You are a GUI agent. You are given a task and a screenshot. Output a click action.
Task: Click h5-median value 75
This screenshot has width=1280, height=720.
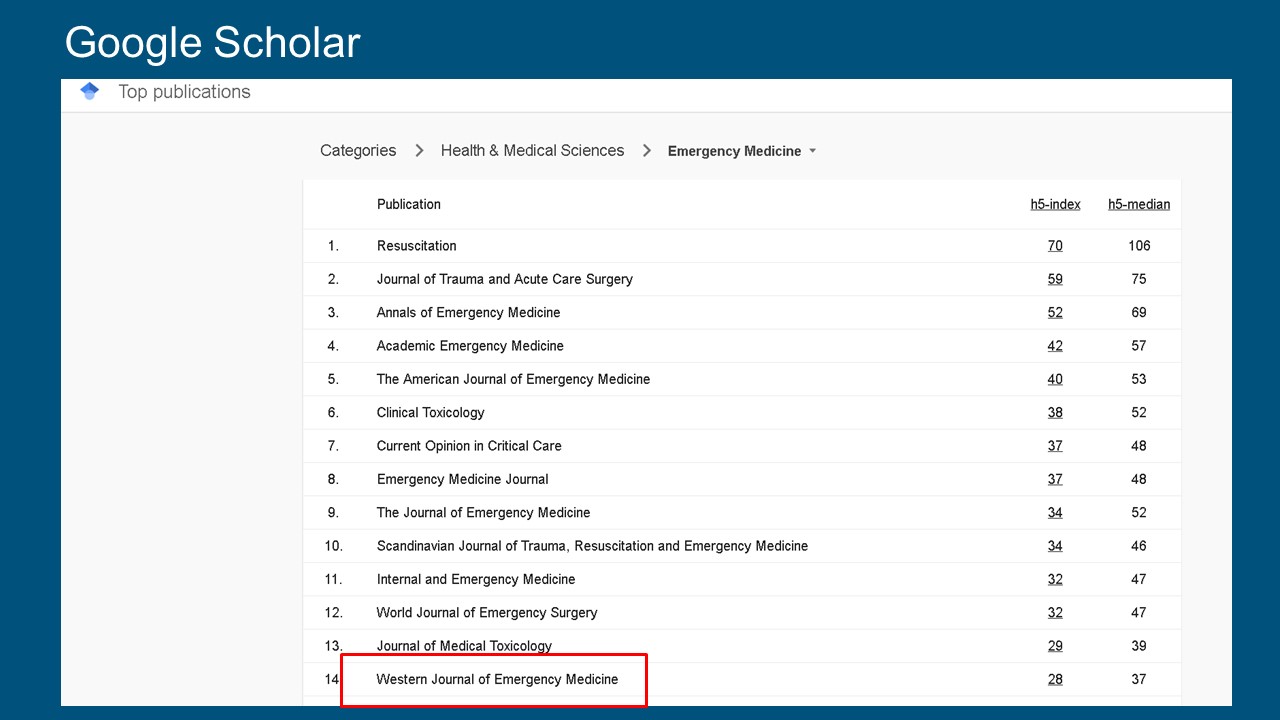click(1139, 279)
